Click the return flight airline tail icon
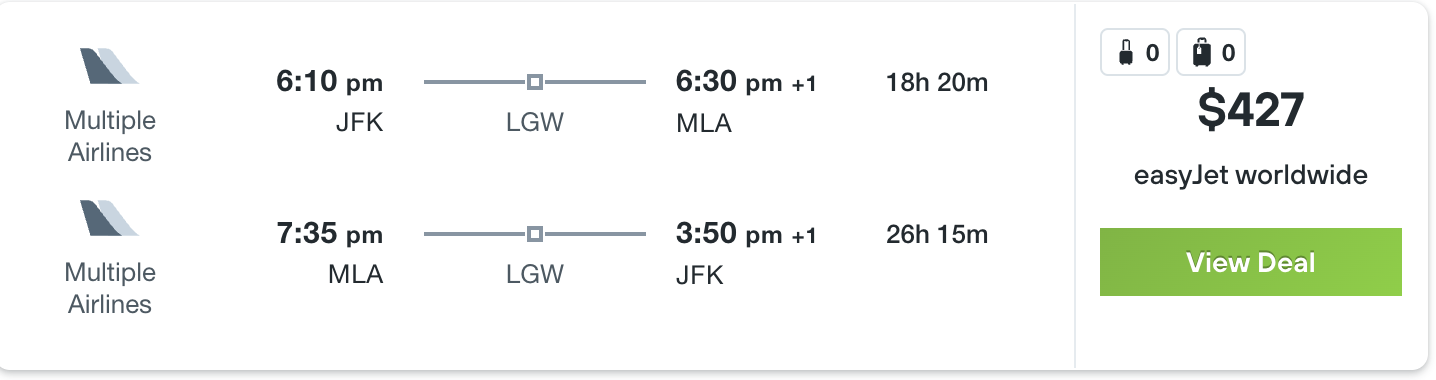This screenshot has width=1436, height=380. pyautogui.click(x=110, y=217)
